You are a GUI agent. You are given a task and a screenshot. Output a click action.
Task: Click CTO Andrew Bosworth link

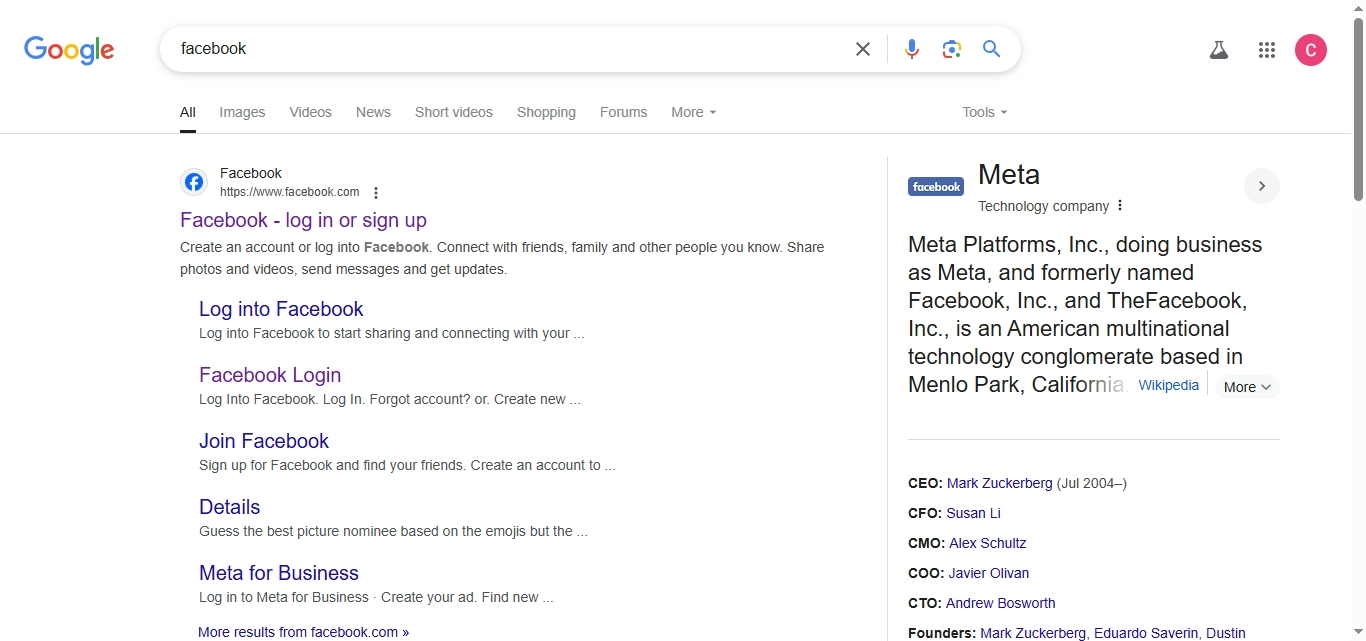coord(1001,603)
